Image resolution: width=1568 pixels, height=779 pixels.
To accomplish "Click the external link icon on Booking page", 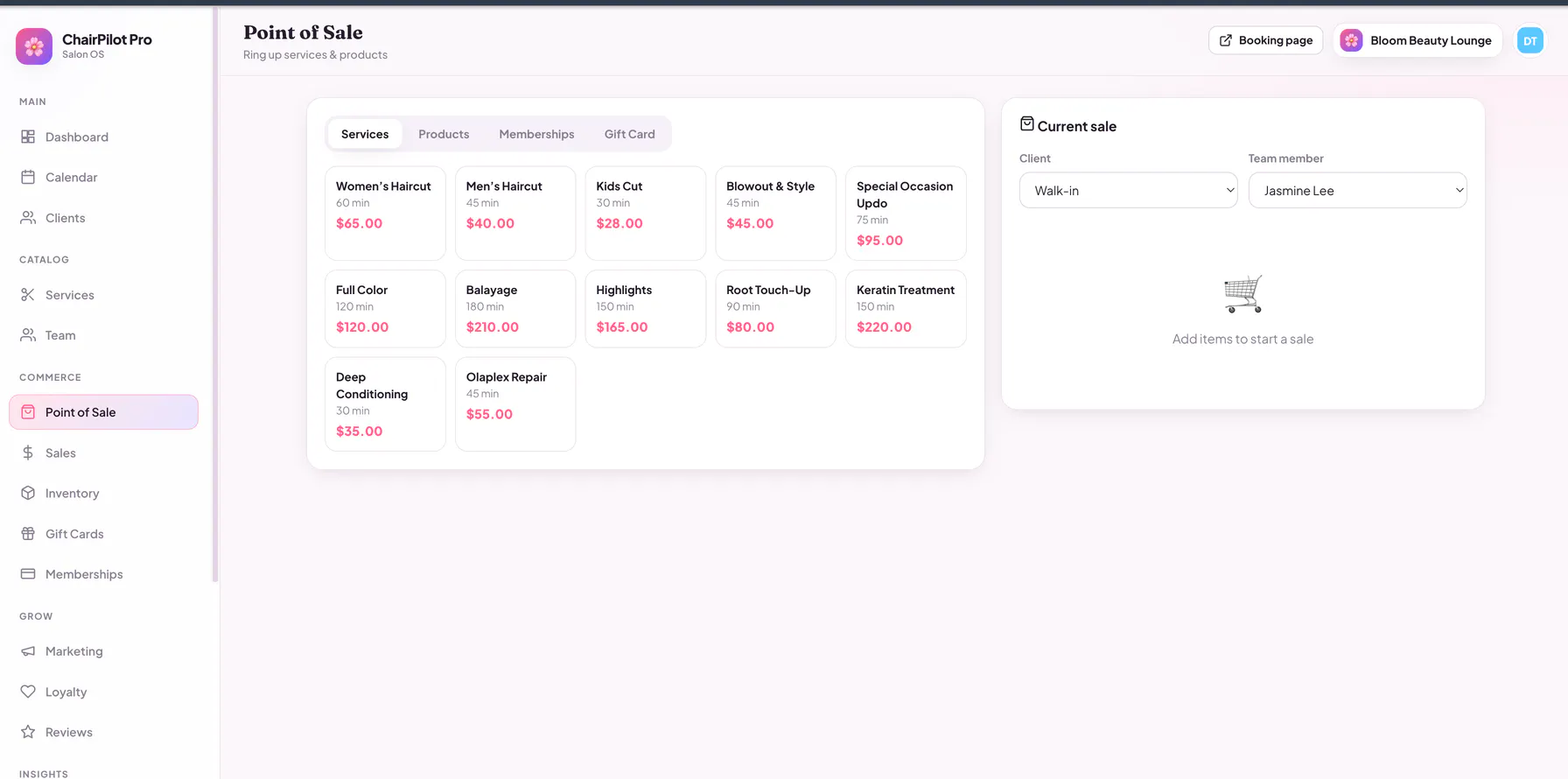I will coord(1226,40).
